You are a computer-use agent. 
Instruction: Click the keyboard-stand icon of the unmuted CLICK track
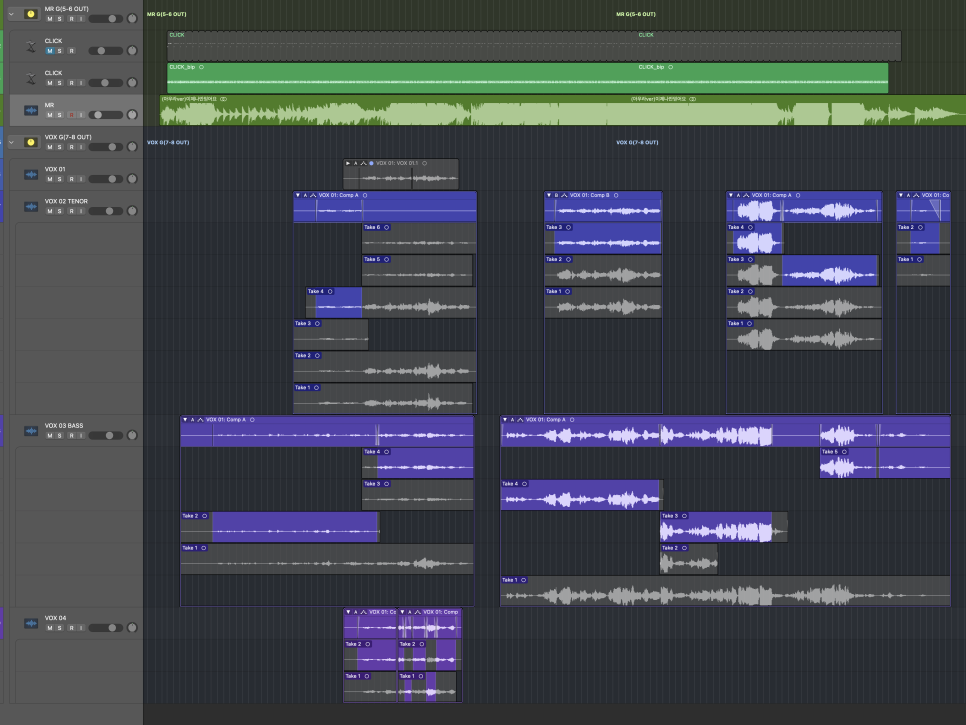point(31,78)
